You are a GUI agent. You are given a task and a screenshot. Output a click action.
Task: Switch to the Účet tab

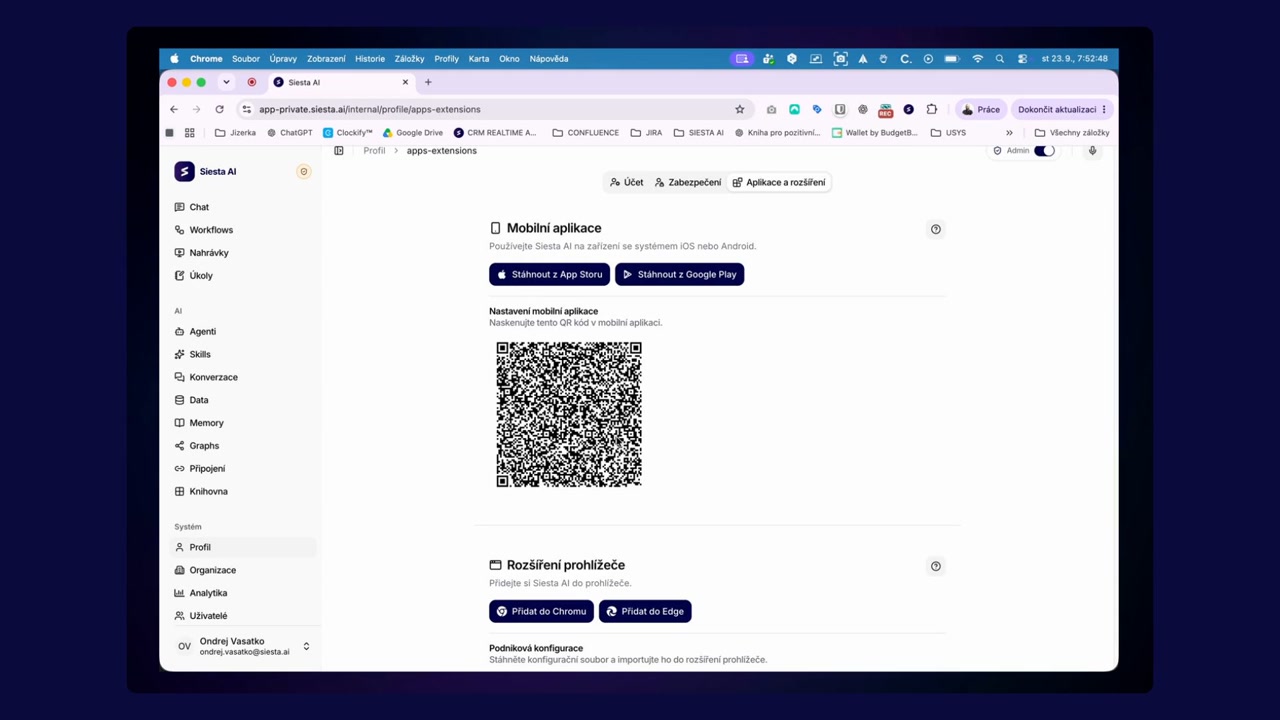coord(627,182)
